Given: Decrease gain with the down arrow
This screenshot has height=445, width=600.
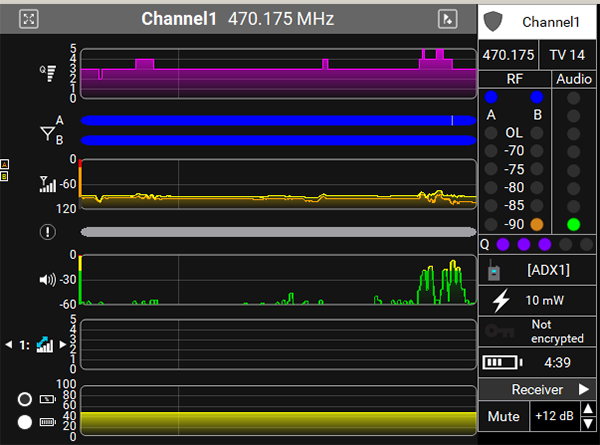Looking at the screenshot, I should [x=588, y=424].
